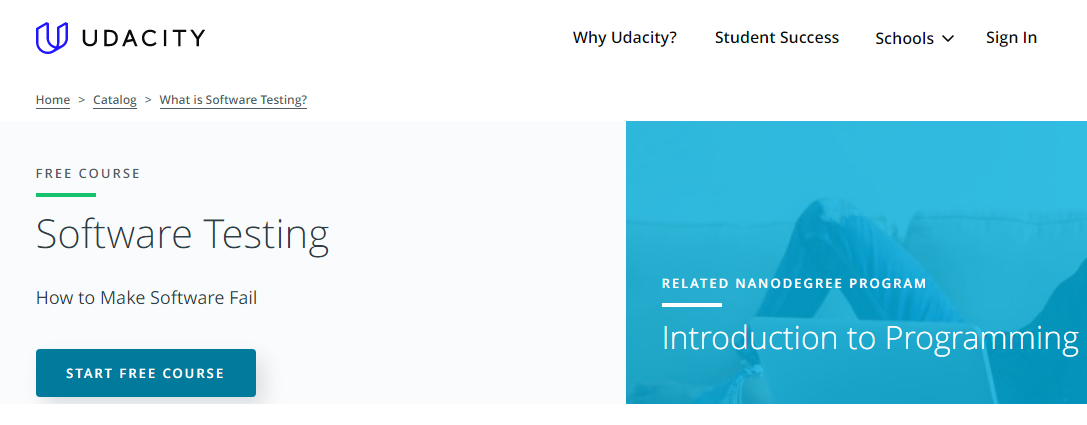Click the breadcrumb separator arrow after Home
This screenshot has height=425, width=1087.
pos(82,100)
